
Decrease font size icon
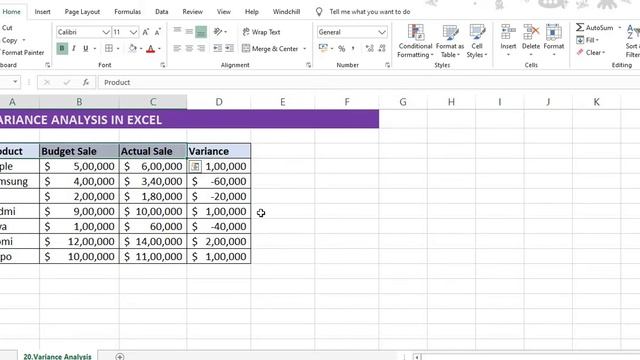pyautogui.click(x=158, y=32)
